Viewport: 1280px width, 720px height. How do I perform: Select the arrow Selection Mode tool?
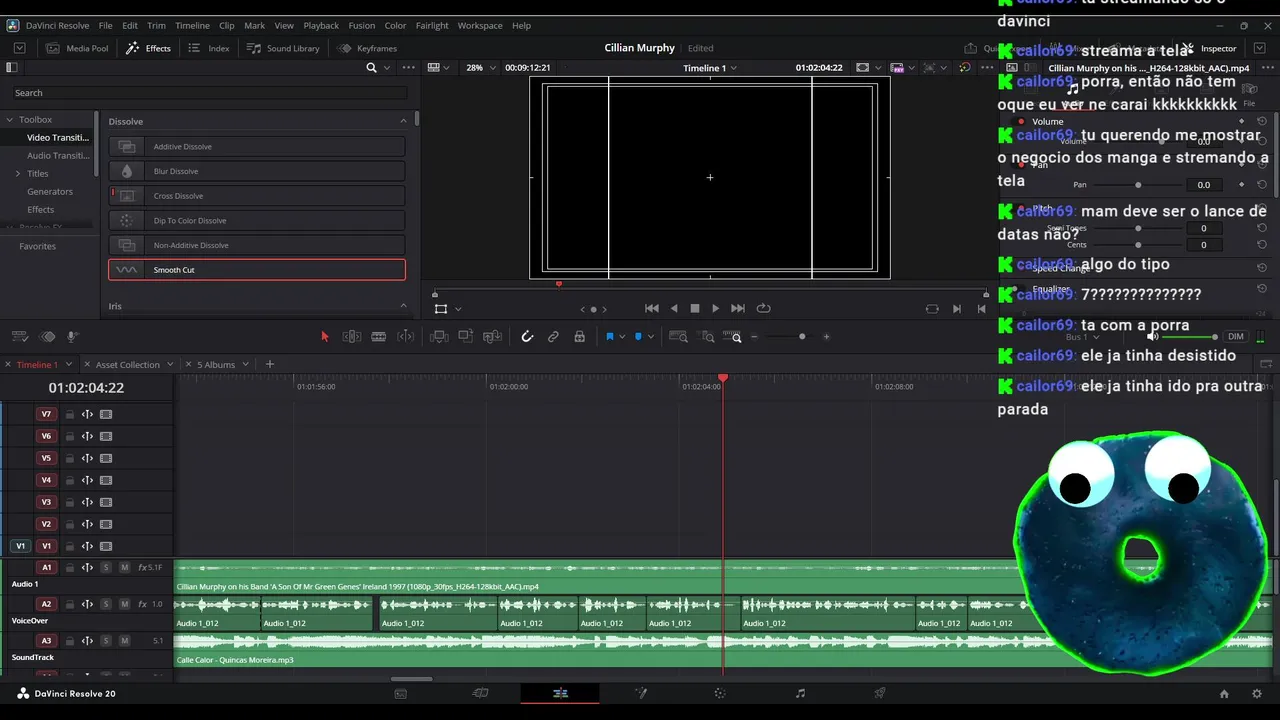click(x=324, y=337)
